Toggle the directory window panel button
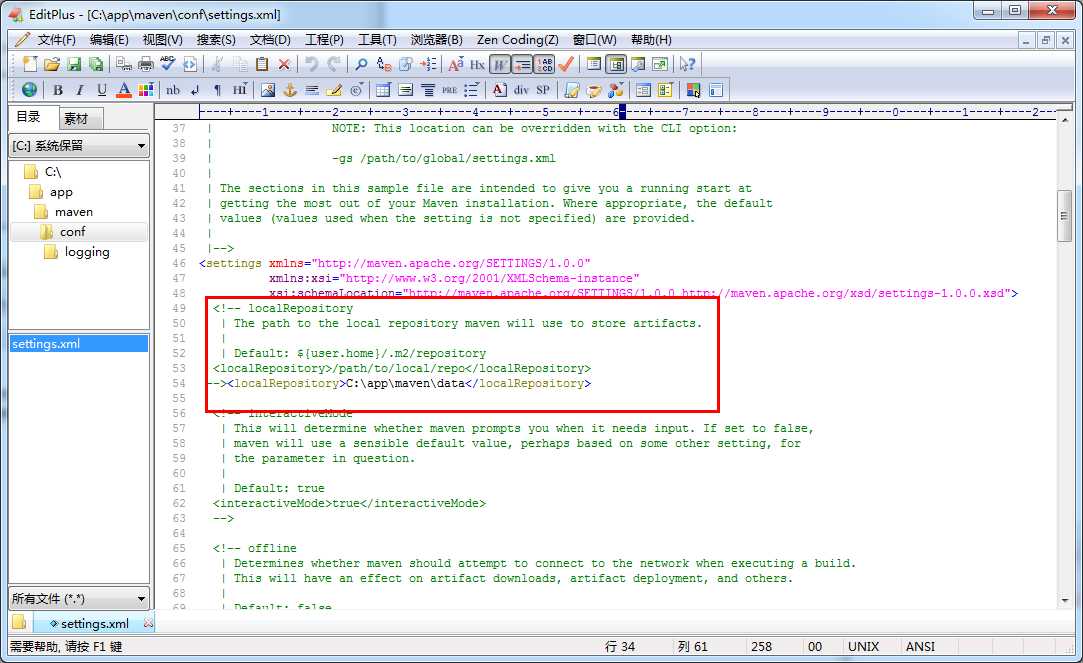 coord(616,64)
